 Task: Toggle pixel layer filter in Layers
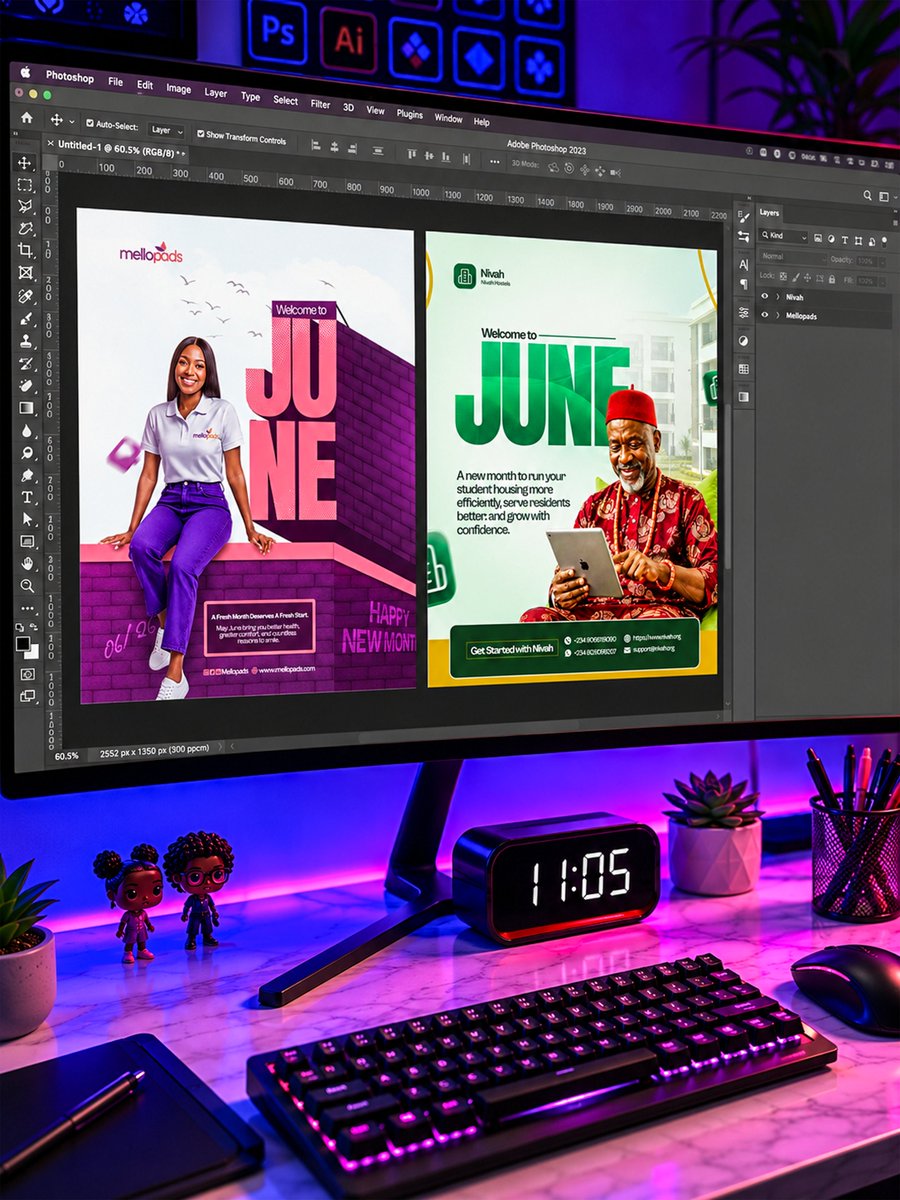click(818, 238)
